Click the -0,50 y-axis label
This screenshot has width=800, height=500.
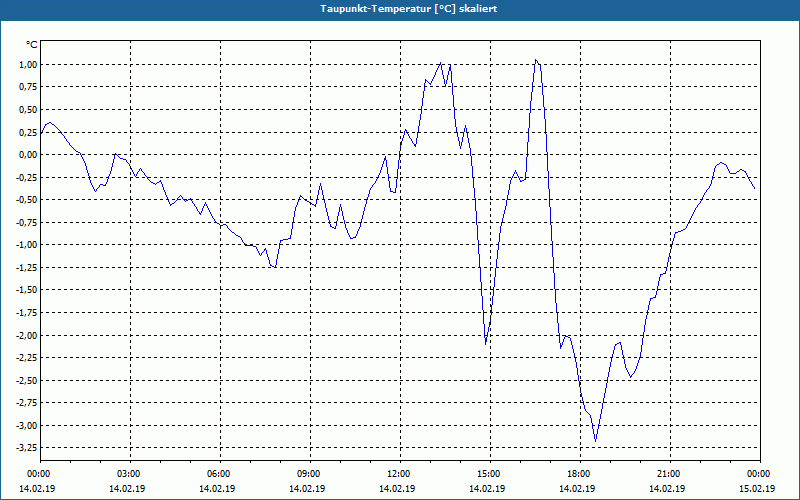coord(27,200)
